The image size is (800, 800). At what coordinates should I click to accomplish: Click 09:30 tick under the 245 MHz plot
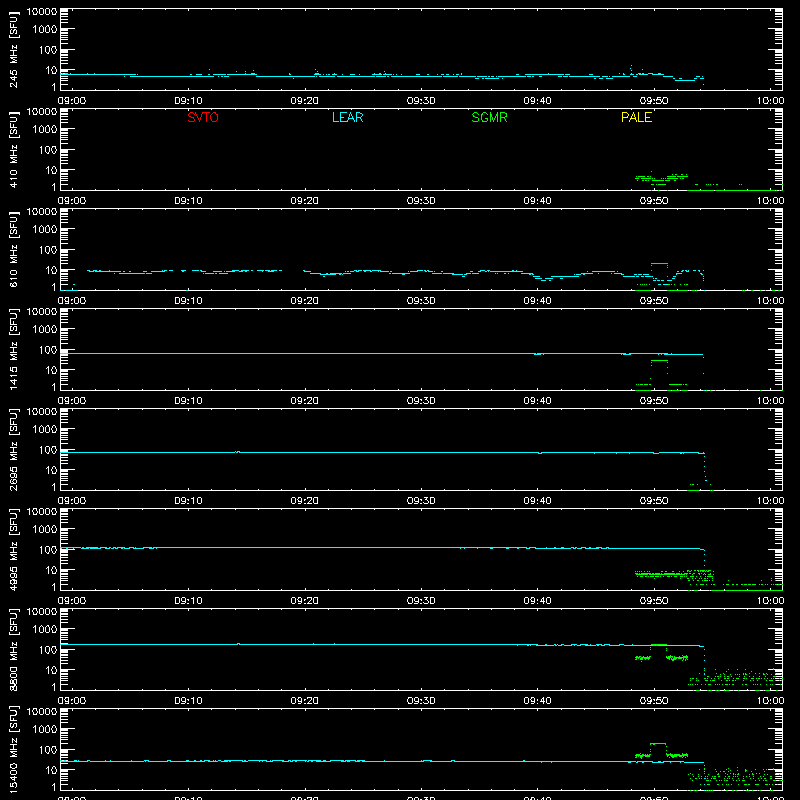click(421, 101)
